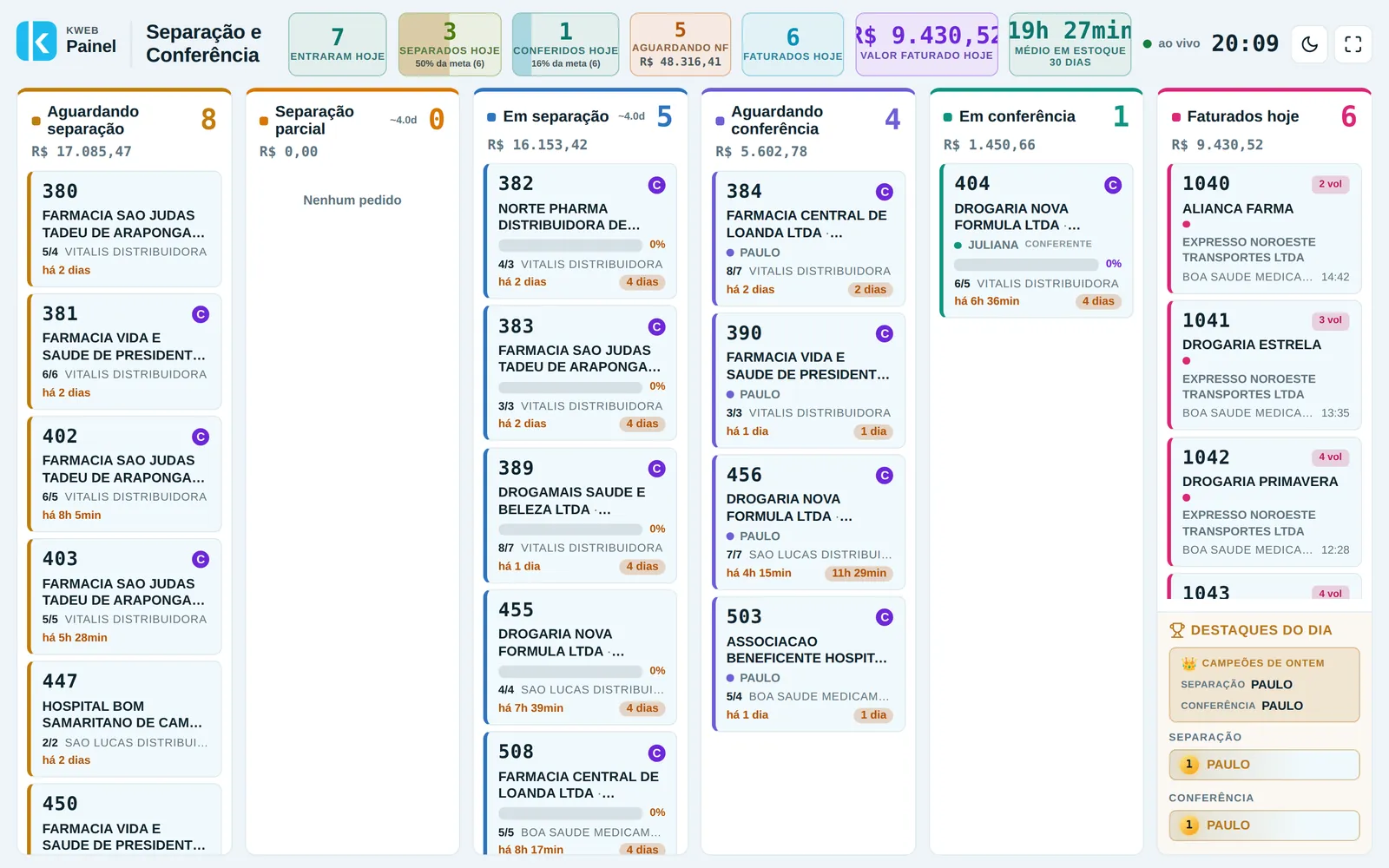
Task: Enter fullscreen mode via expand icon
Action: 1353,44
